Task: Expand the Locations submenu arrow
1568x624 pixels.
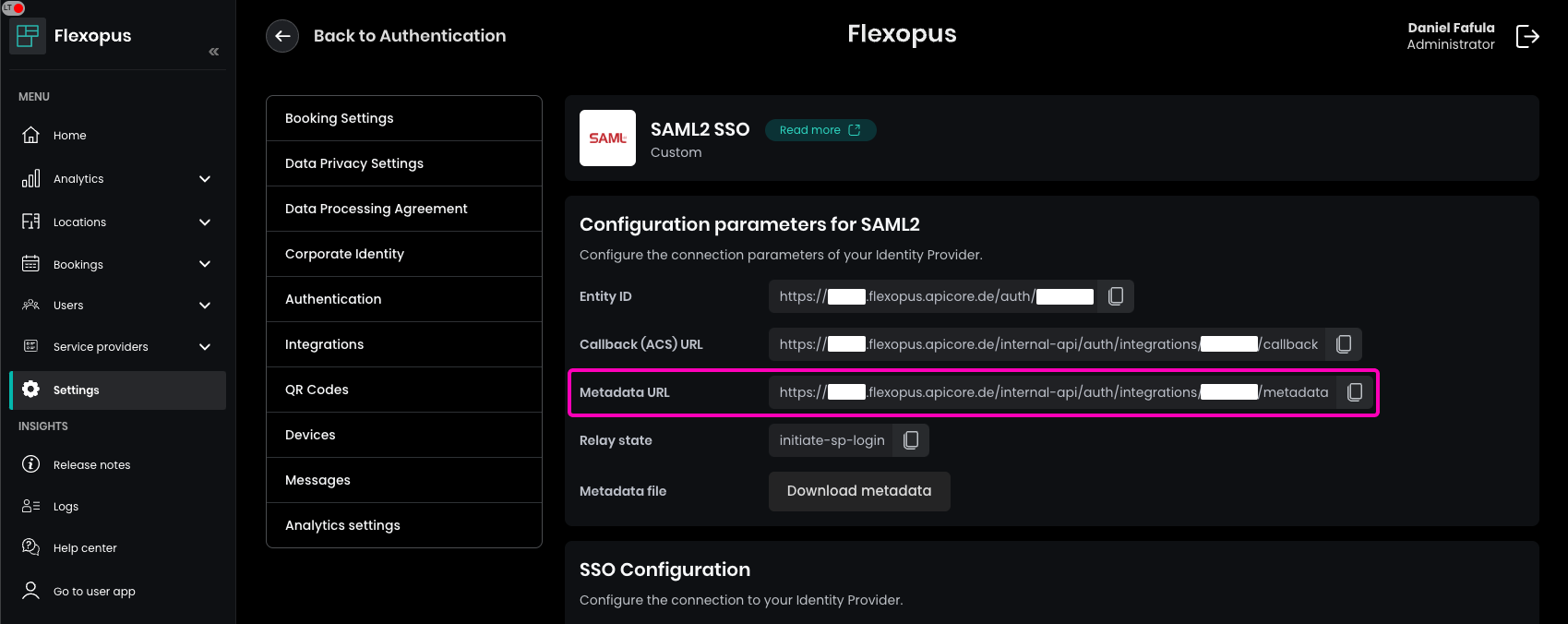Action: (x=205, y=222)
